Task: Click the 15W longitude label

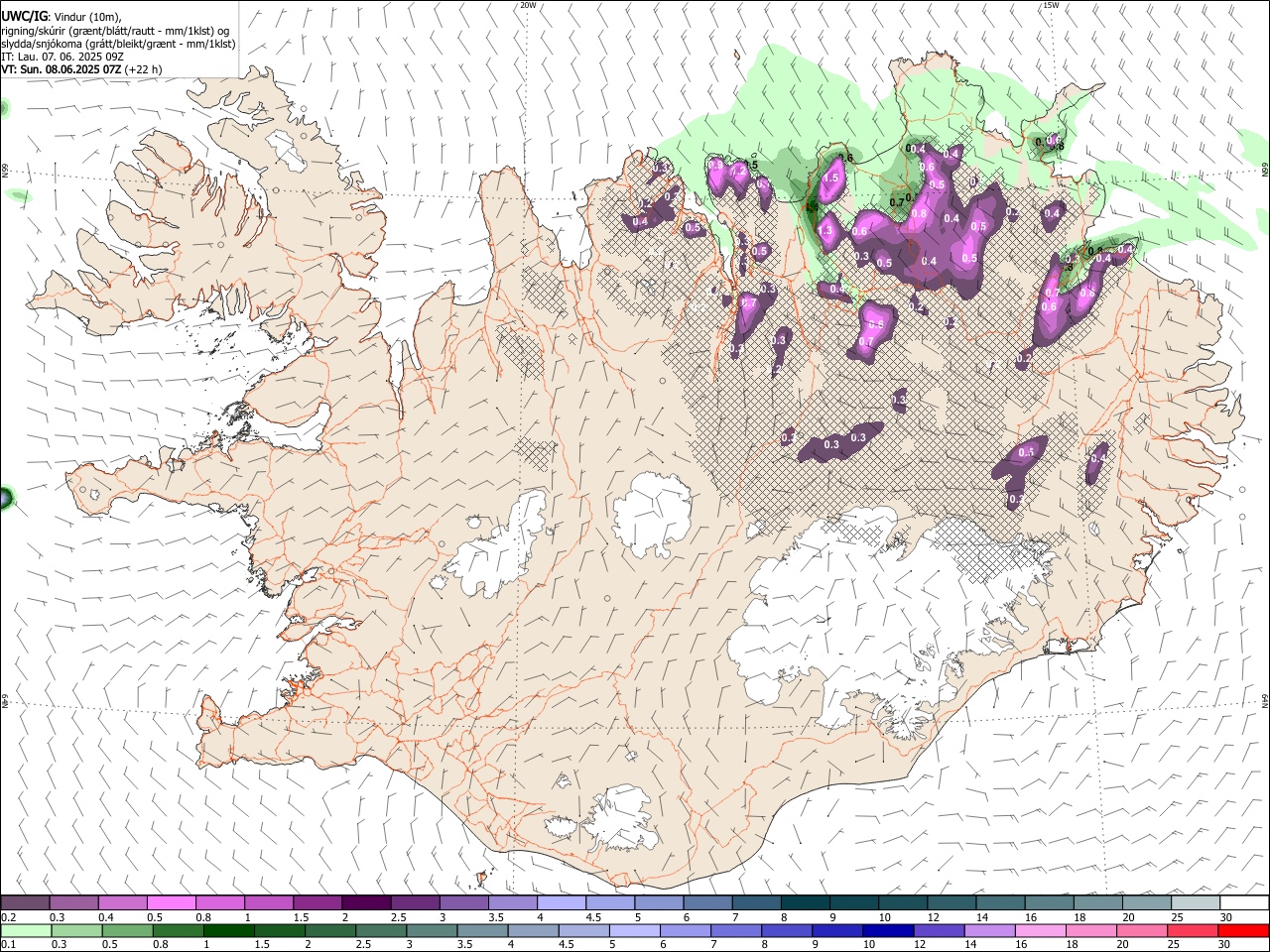Action: tap(1051, 5)
